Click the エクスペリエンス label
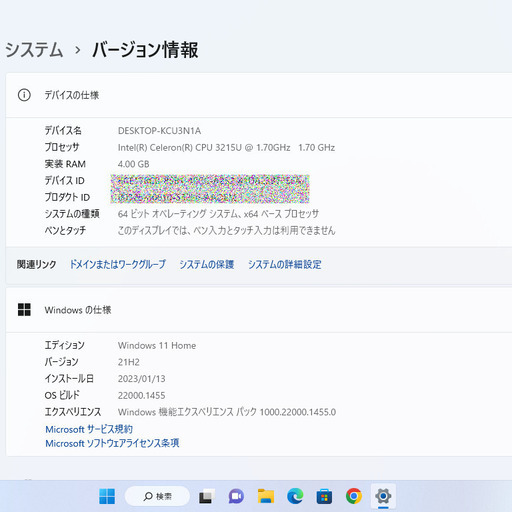512x512 pixels. coord(73,412)
